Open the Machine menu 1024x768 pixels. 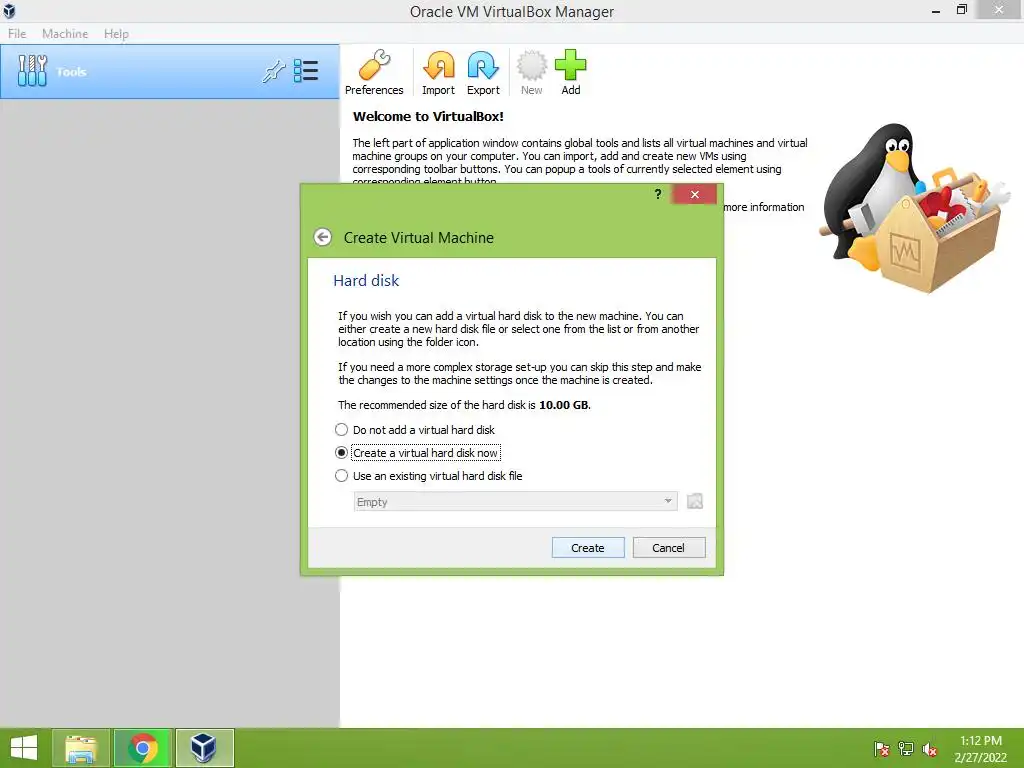pyautogui.click(x=65, y=33)
